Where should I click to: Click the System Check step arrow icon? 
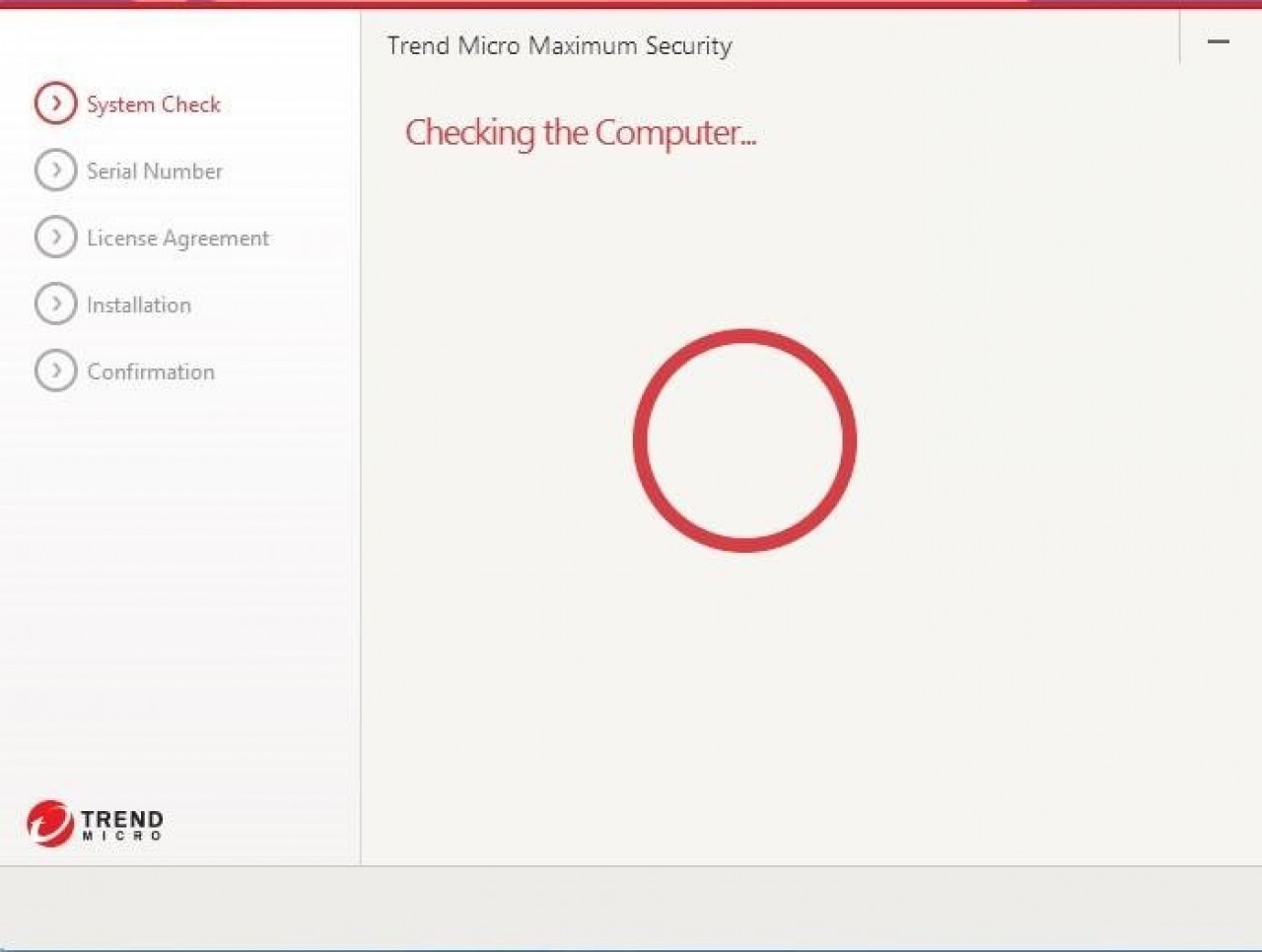[55, 103]
